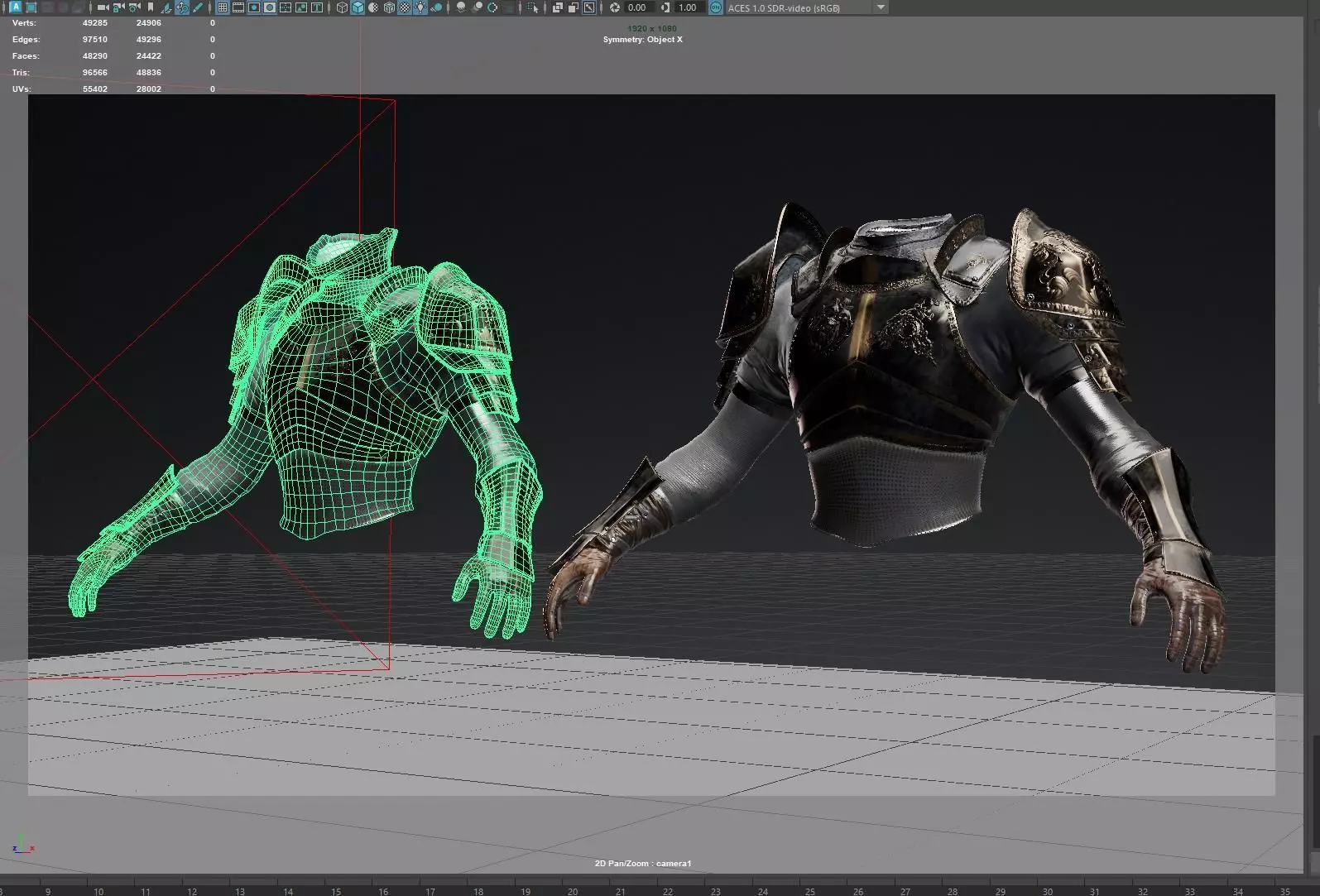Image resolution: width=1320 pixels, height=896 pixels.
Task: Click frame 30 on the timeline
Action: point(1048,891)
